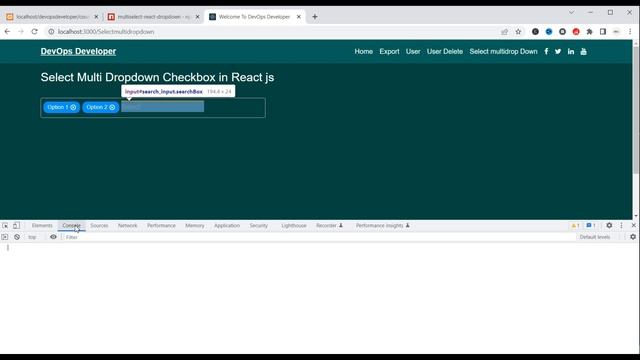The height and width of the screenshot is (360, 640).
Task: Switch to the Performance insights tab
Action: pos(382,225)
